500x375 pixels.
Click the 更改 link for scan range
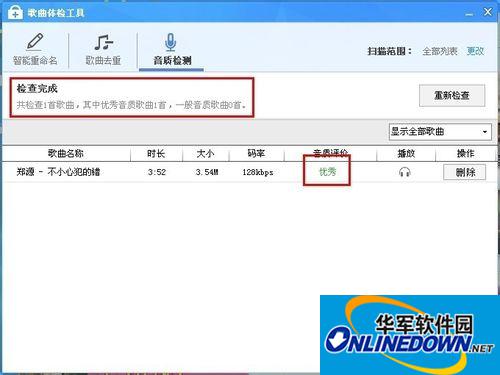pos(475,51)
